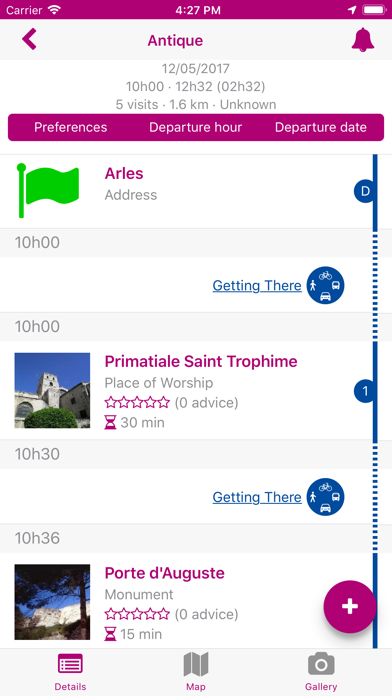Open the Preferences option

click(x=71, y=127)
